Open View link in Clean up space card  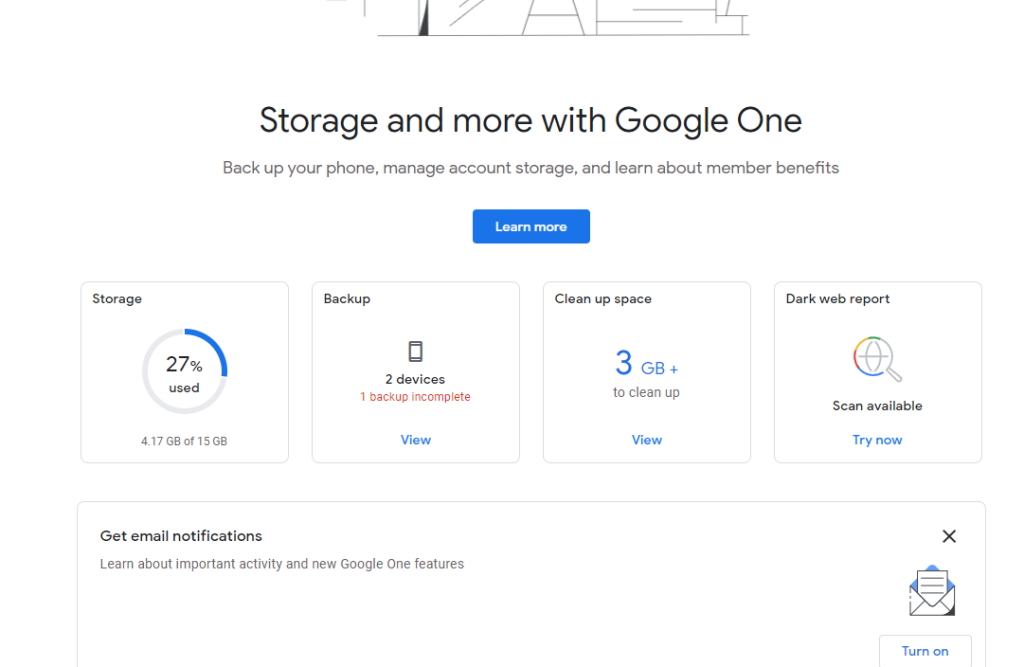[x=646, y=440]
